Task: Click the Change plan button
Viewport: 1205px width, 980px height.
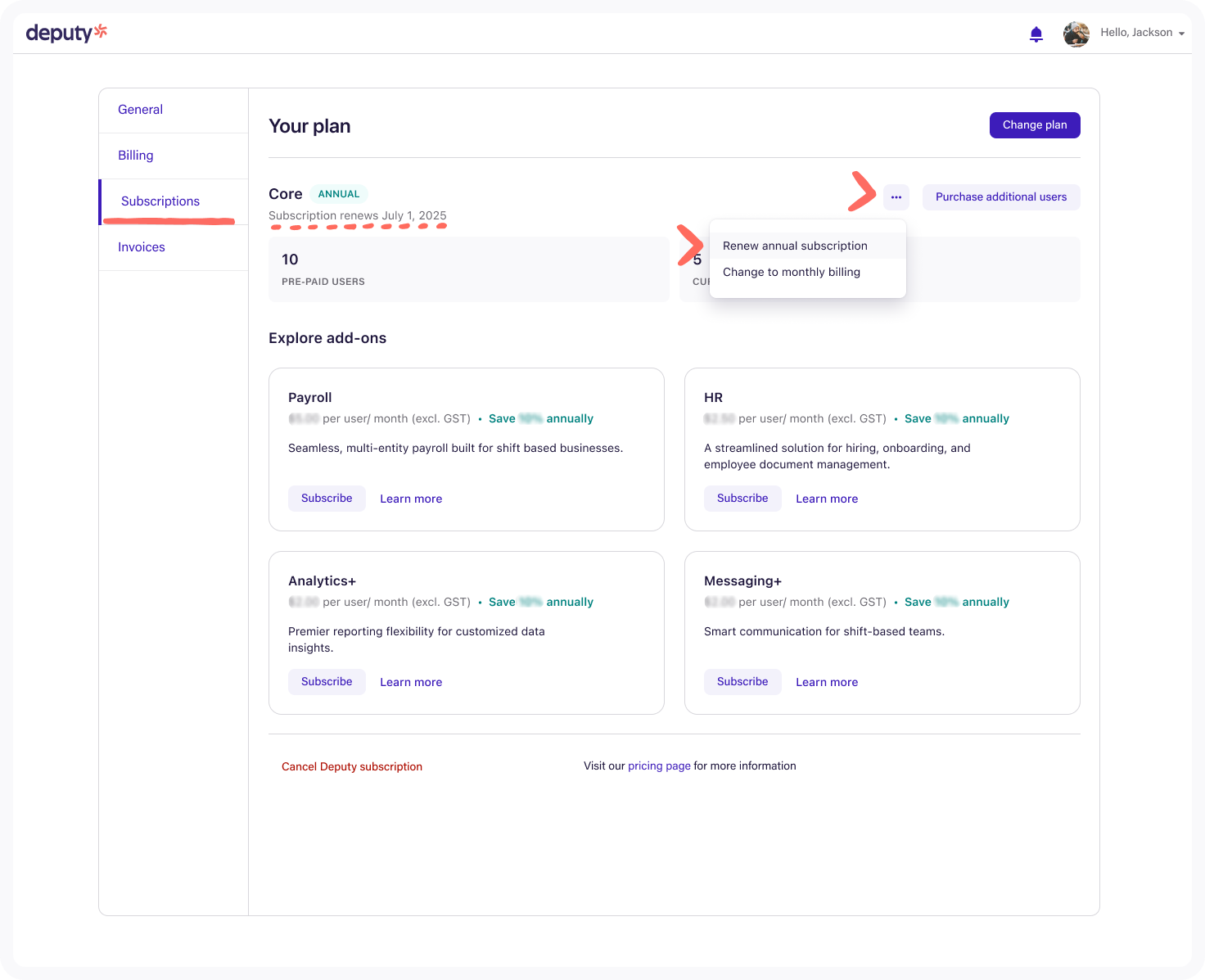Action: pyautogui.click(x=1034, y=125)
